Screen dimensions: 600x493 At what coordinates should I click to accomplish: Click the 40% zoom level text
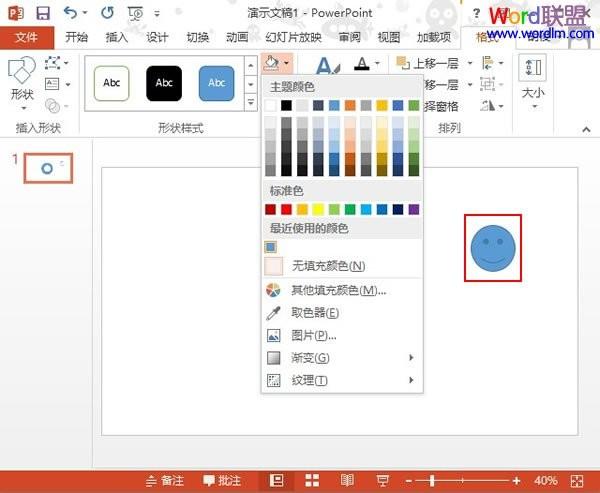click(x=545, y=481)
